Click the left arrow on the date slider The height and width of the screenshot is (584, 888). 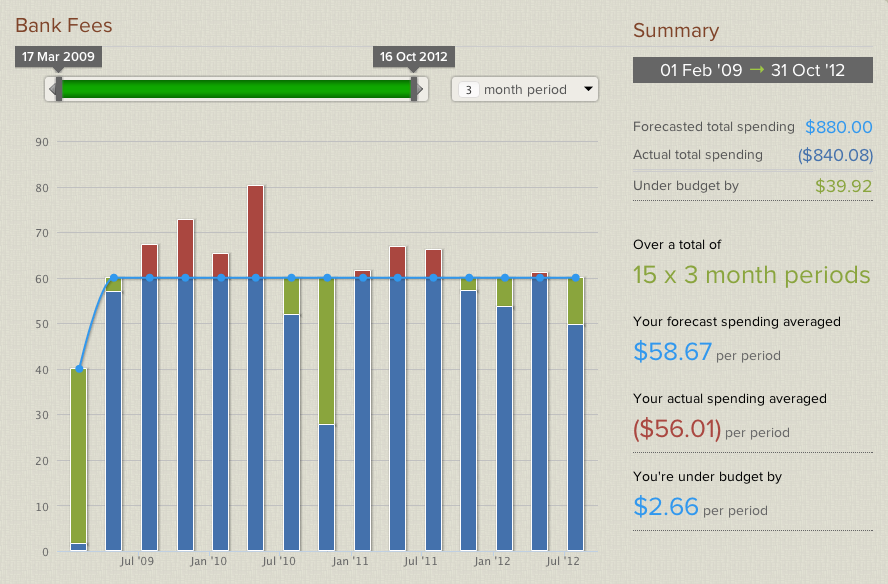[x=52, y=89]
